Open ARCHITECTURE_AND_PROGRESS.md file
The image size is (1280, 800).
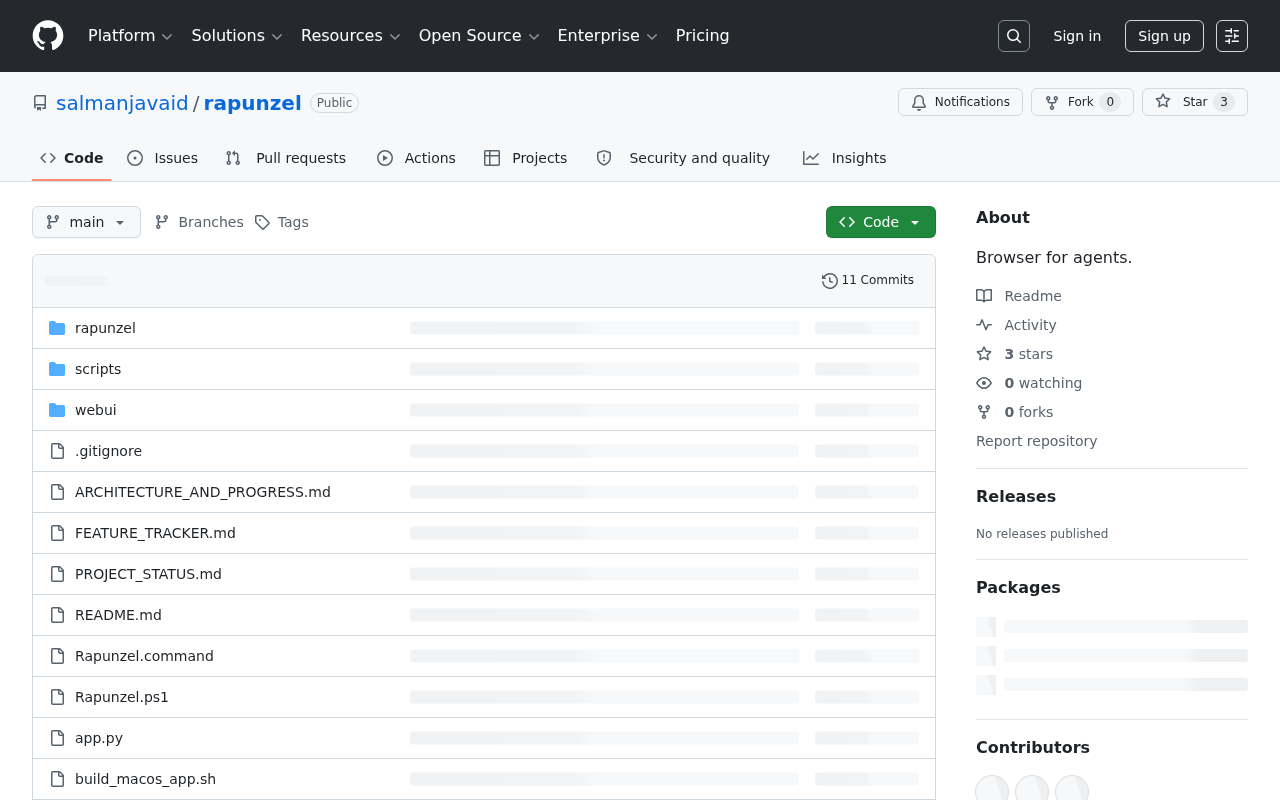(203, 492)
